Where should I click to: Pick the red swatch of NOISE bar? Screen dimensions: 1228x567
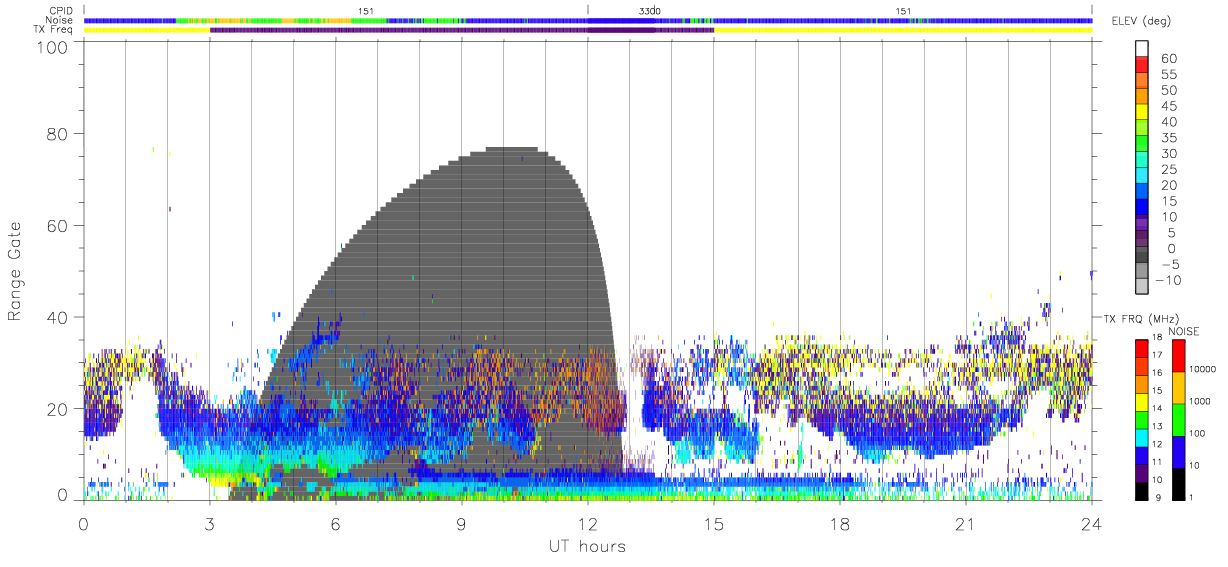pyautogui.click(x=1177, y=355)
